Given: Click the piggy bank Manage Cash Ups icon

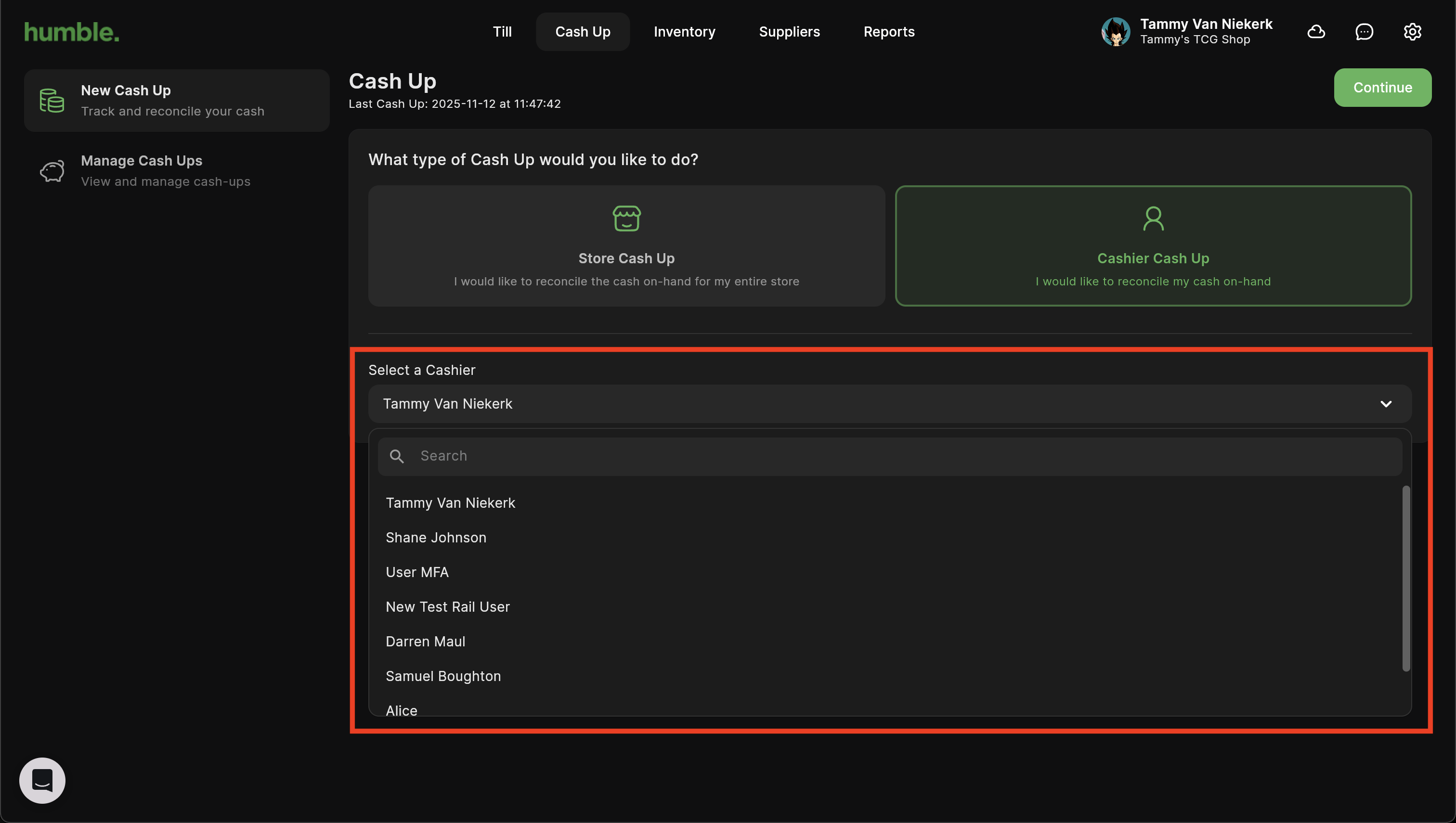Looking at the screenshot, I should [x=52, y=171].
